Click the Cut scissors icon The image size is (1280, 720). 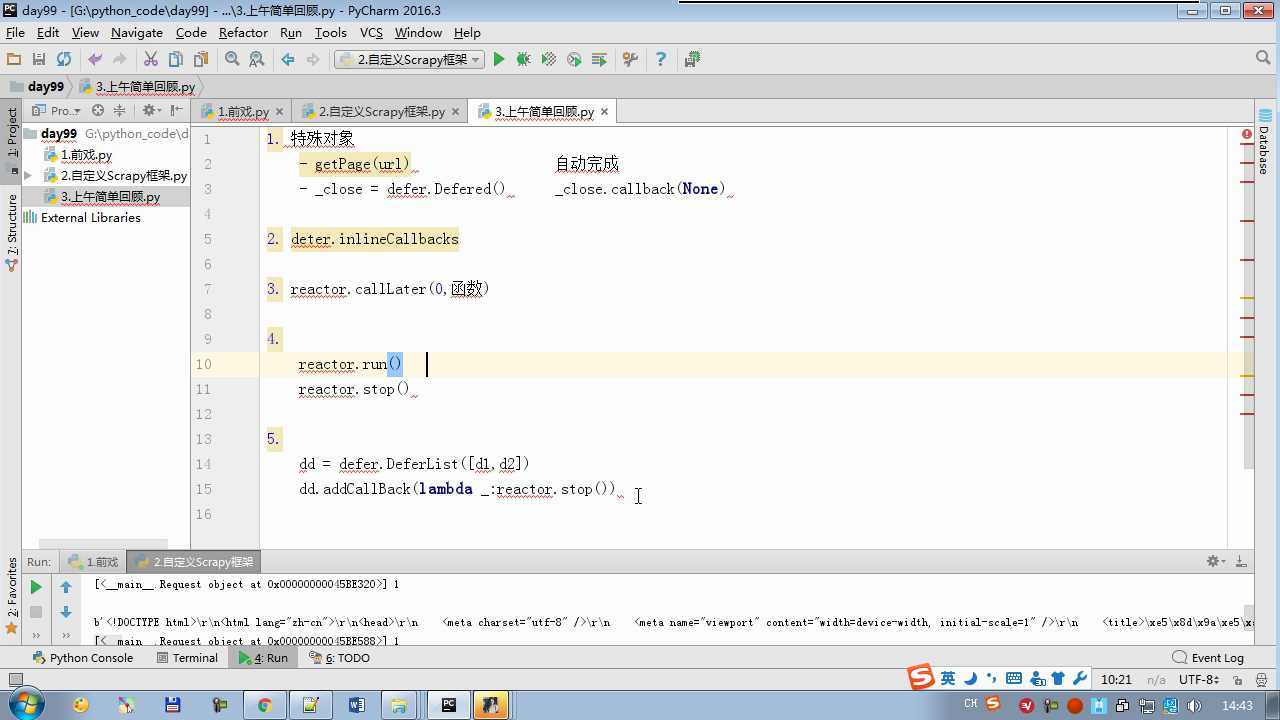151,60
